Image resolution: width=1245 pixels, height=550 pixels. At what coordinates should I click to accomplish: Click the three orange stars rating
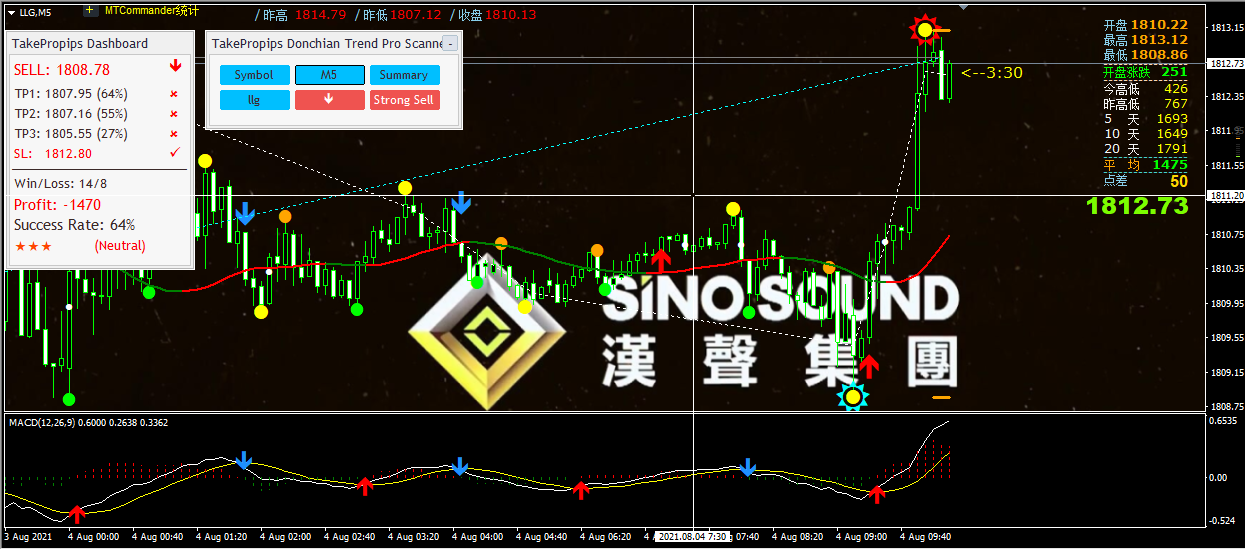[34, 246]
